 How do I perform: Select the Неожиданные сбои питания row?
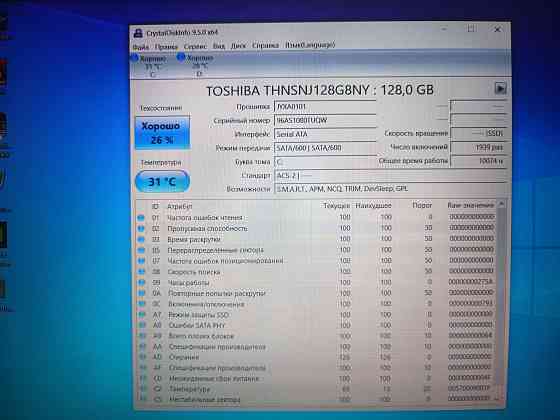pos(317,378)
